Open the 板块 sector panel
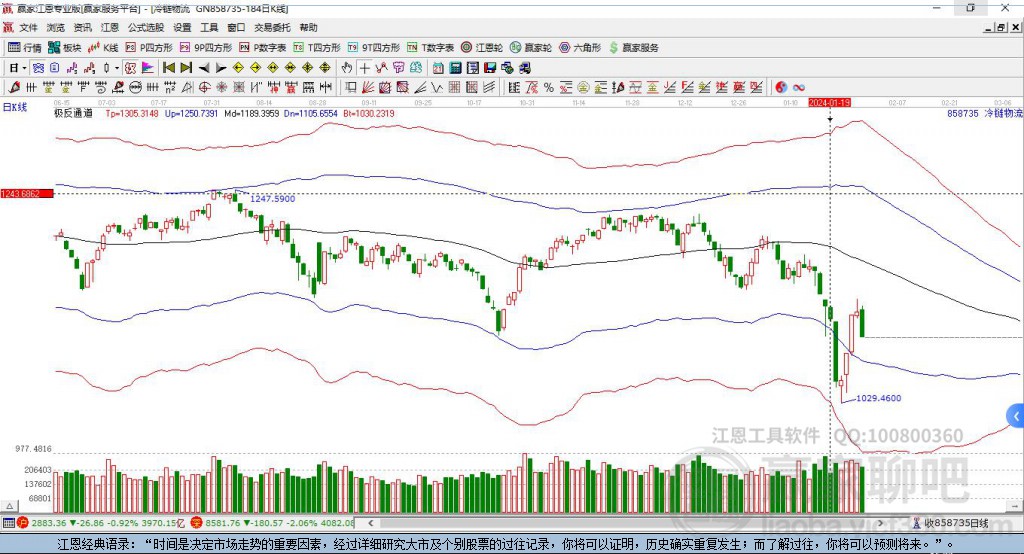Image resolution: width=1024 pixels, height=554 pixels. (65, 48)
